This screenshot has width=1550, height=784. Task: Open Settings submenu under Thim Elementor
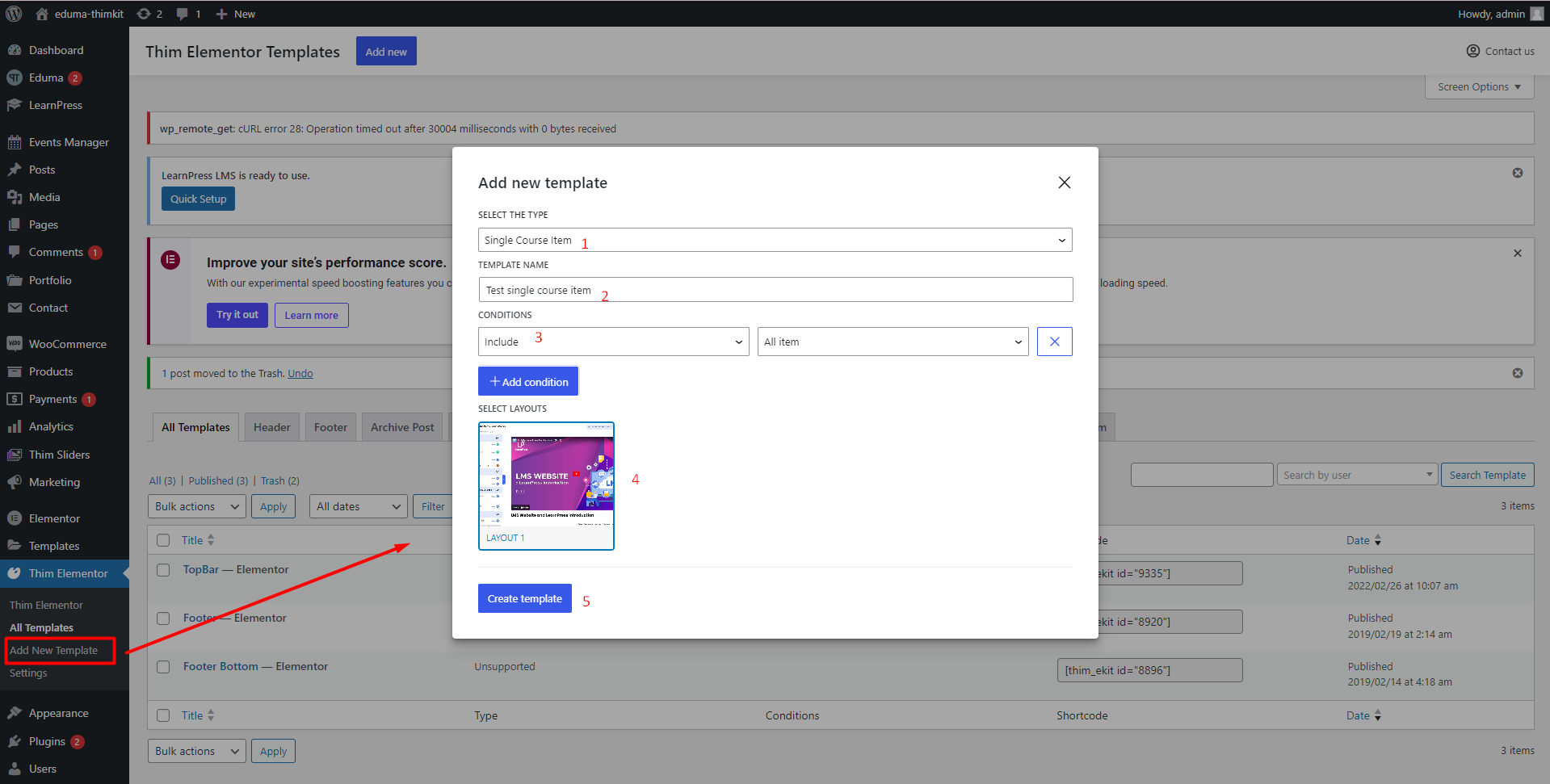pos(28,673)
